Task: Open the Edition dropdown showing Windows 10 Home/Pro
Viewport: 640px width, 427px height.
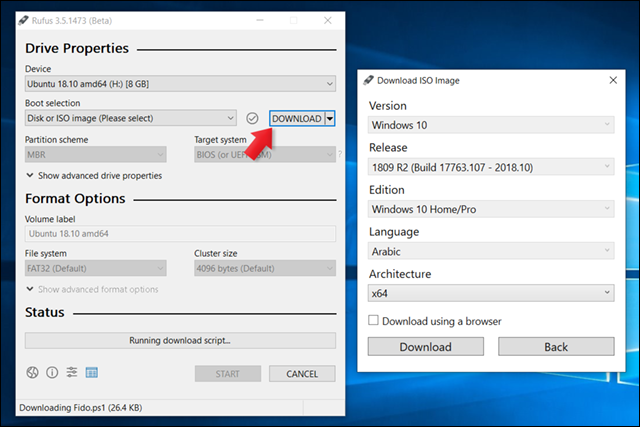Action: tap(491, 209)
